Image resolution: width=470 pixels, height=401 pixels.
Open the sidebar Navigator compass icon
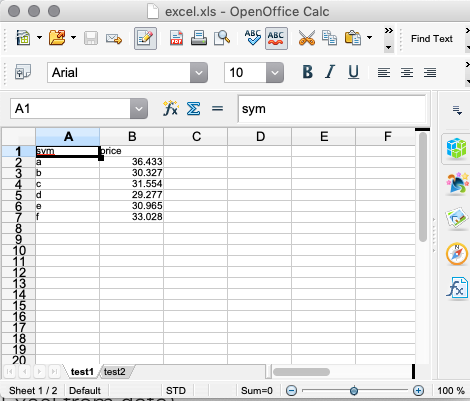click(x=457, y=254)
